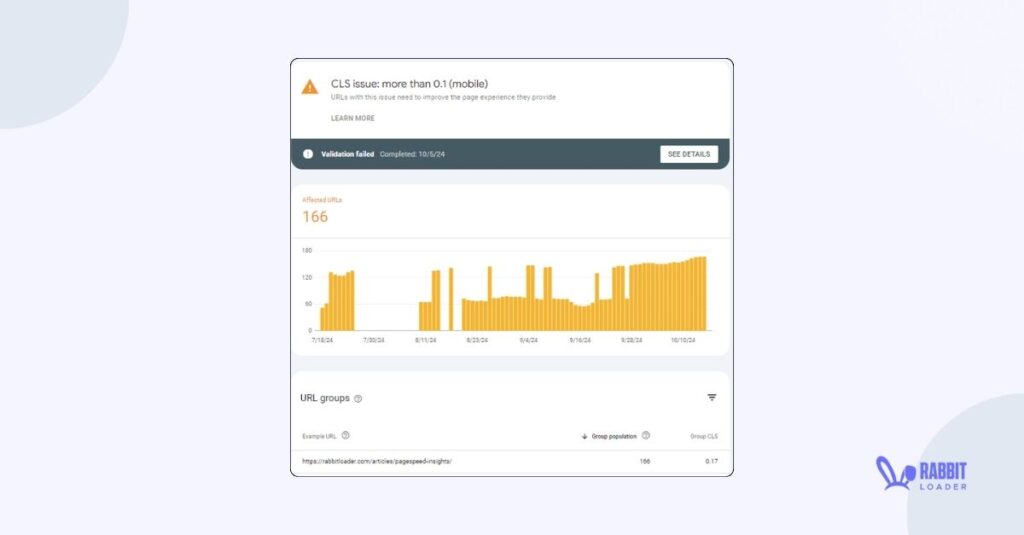1024x535 pixels.
Task: Click the 10/10/24 chart date label
Action: pyautogui.click(x=683, y=340)
